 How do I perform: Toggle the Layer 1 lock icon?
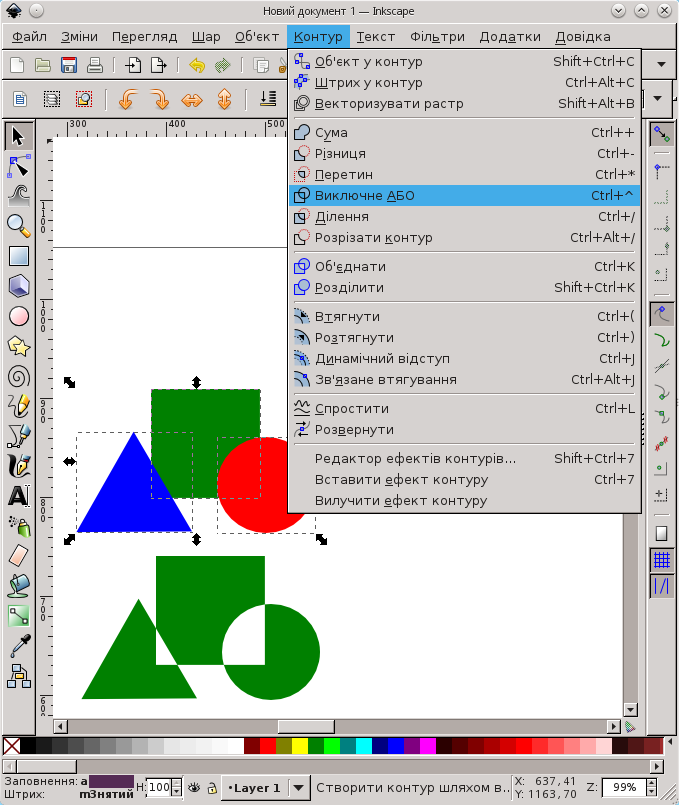(x=212, y=787)
